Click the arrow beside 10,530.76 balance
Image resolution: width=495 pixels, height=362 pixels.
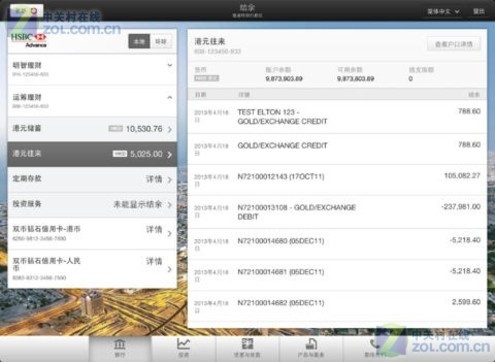170,129
